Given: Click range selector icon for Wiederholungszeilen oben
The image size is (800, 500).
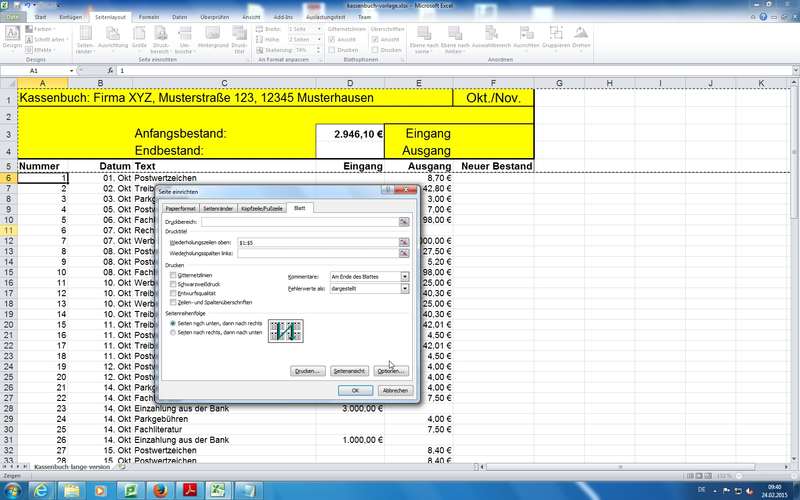Looking at the screenshot, I should pyautogui.click(x=404, y=242).
